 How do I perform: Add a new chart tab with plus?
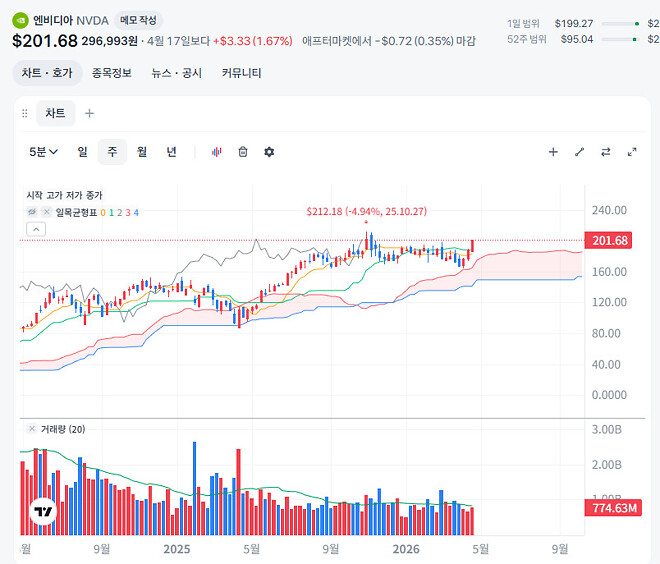(89, 113)
